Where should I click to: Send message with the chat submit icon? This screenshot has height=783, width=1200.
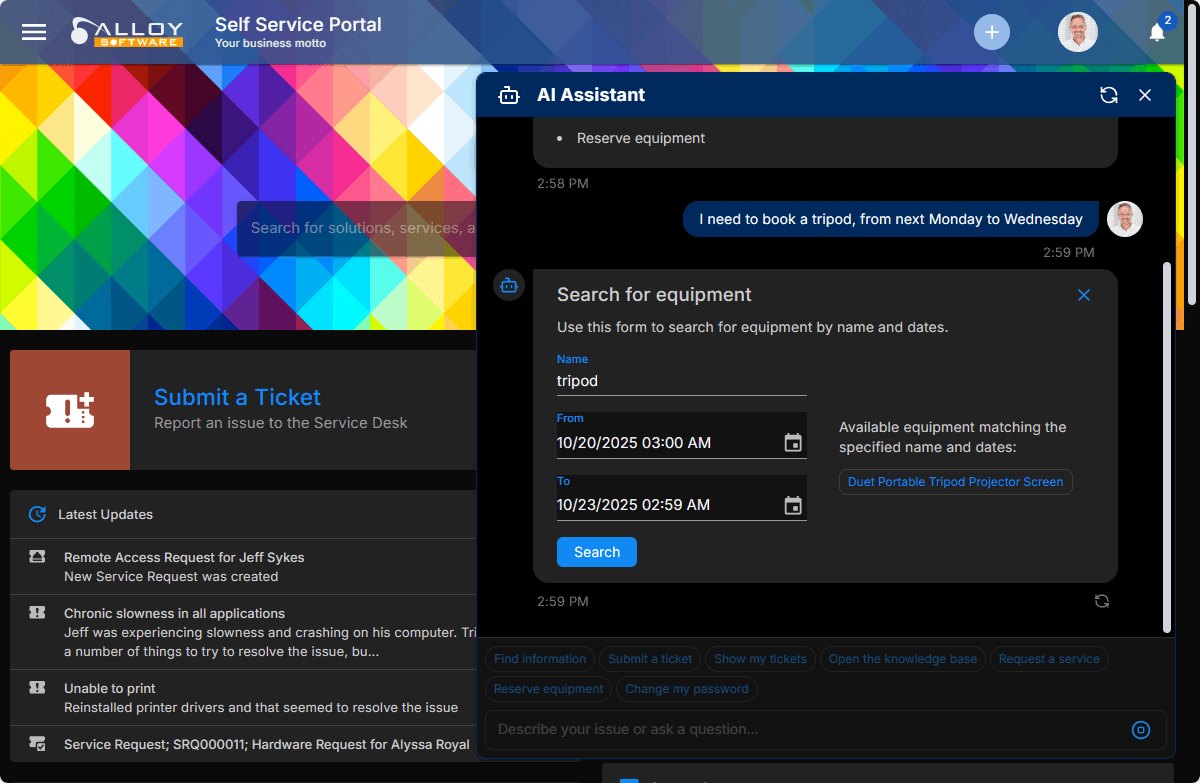[x=1140, y=730]
